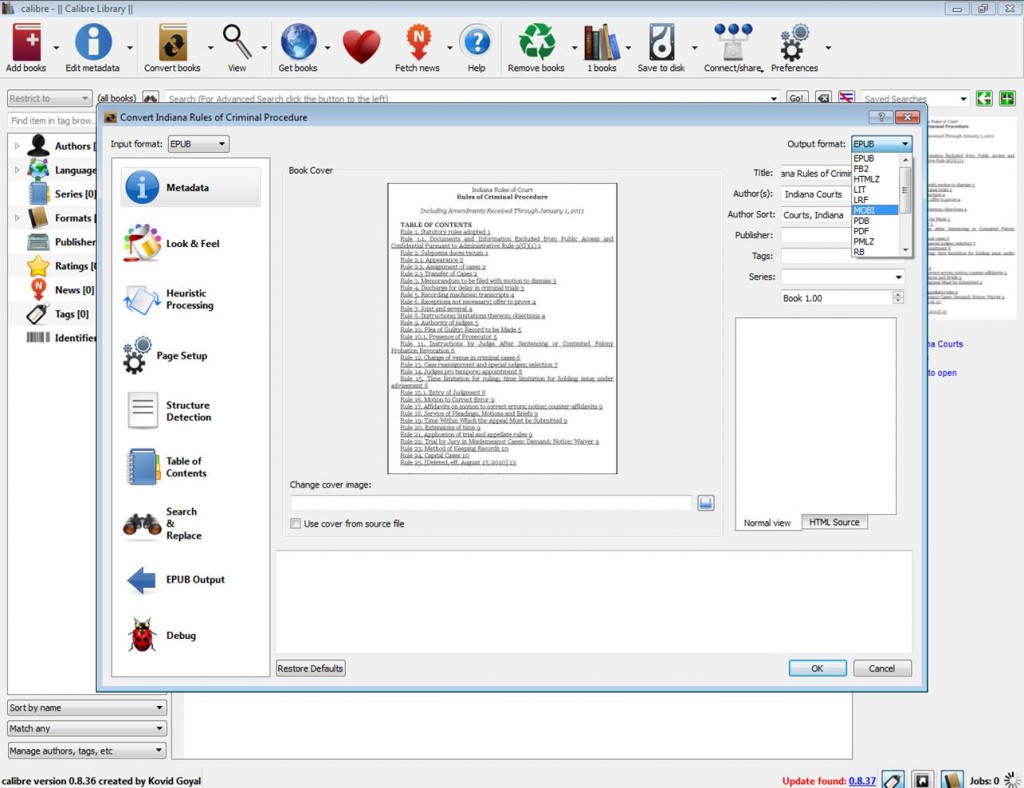The height and width of the screenshot is (788, 1024).
Task: Click the OK button
Action: pyautogui.click(x=817, y=669)
